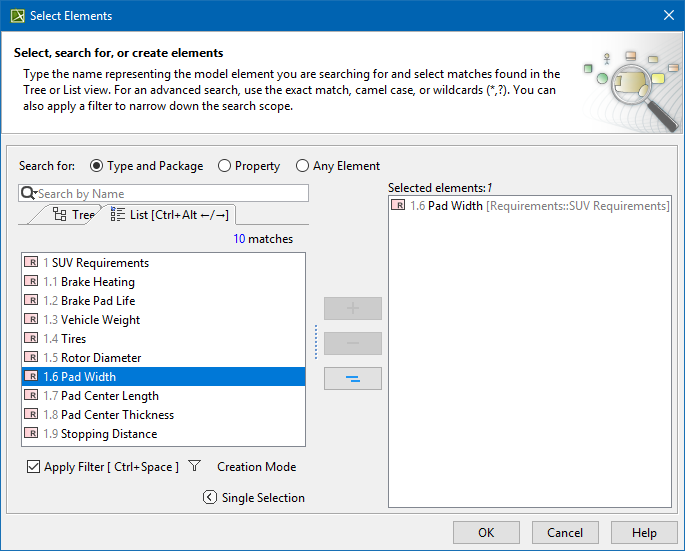Select the Type and Package radio button
Viewport: 685px width, 551px height.
point(96,166)
